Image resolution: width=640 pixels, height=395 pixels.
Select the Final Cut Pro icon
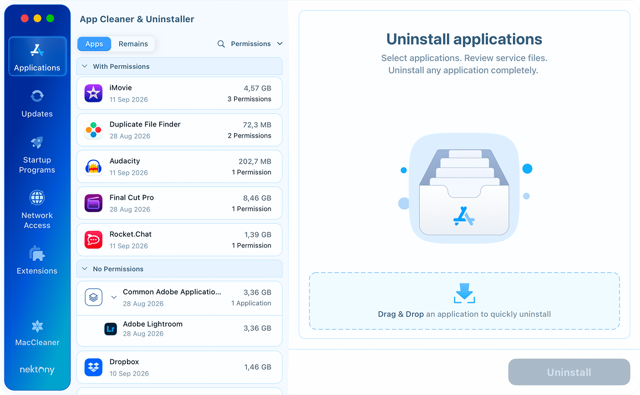[x=93, y=203]
